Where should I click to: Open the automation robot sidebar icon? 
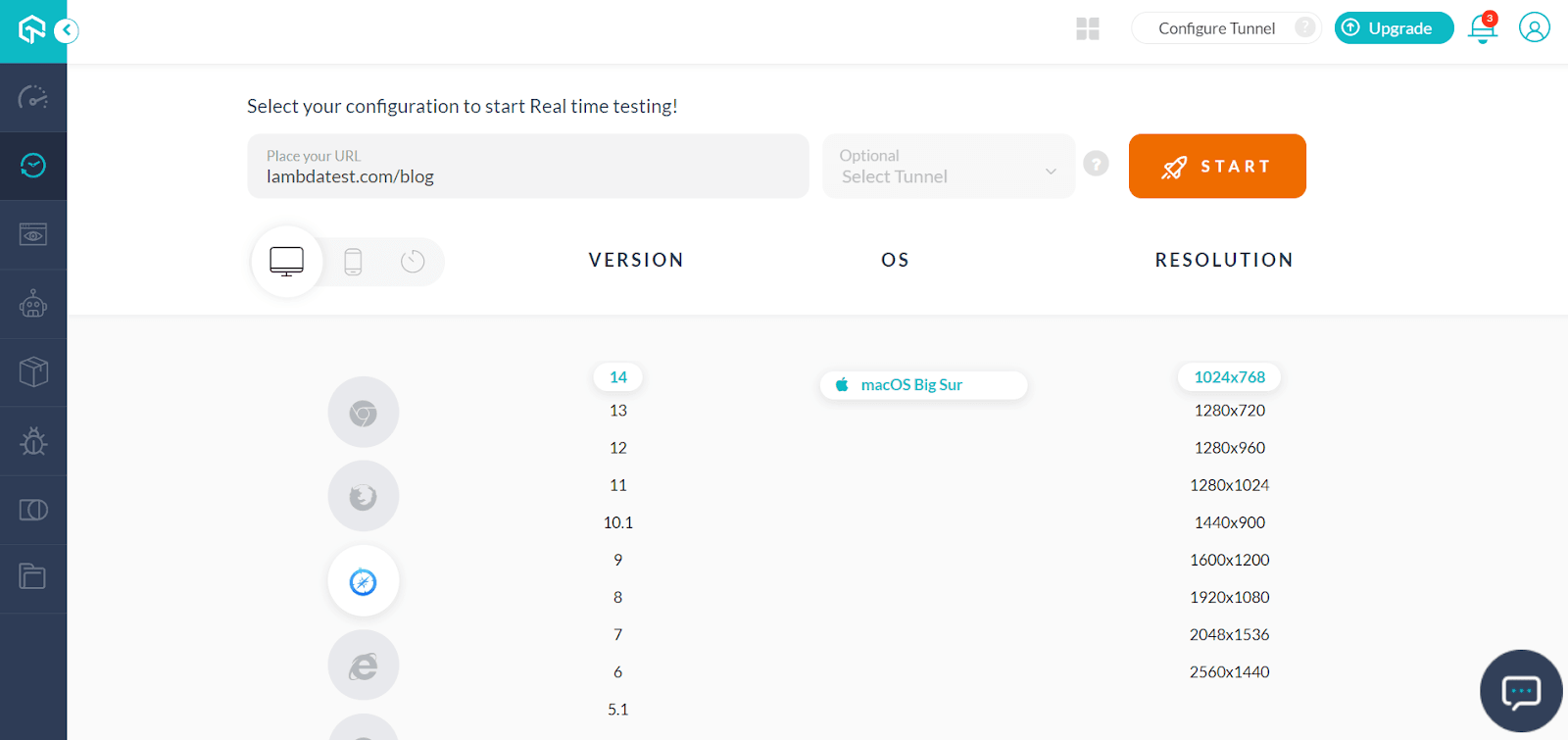pyautogui.click(x=33, y=304)
